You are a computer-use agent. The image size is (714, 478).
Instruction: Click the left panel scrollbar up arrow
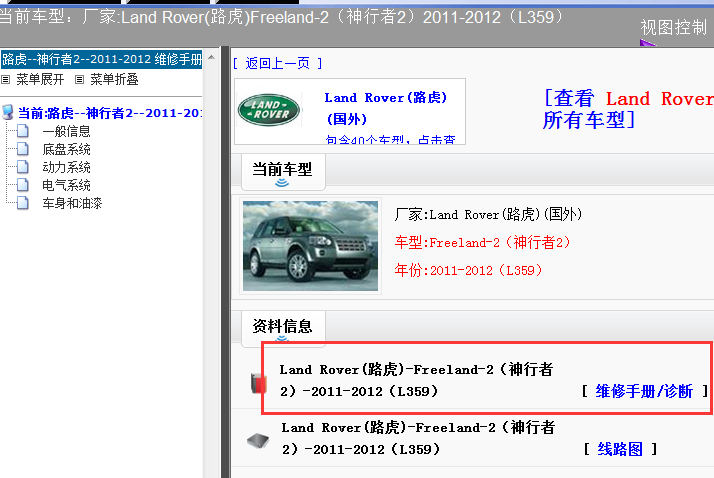211,57
